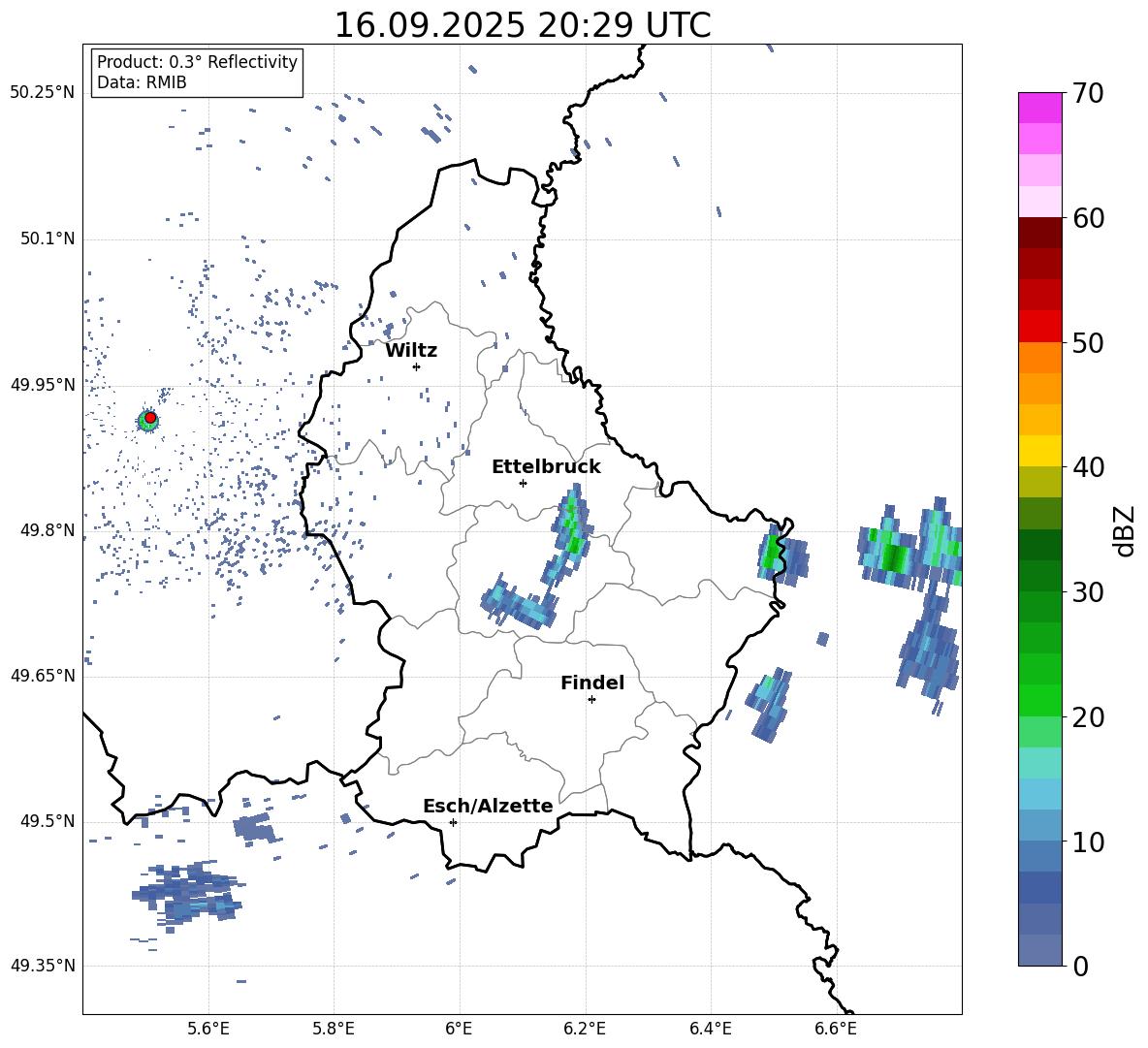Click the 6°E longitude label
Viewport: 1148px width, 1048px height.
(x=459, y=1029)
